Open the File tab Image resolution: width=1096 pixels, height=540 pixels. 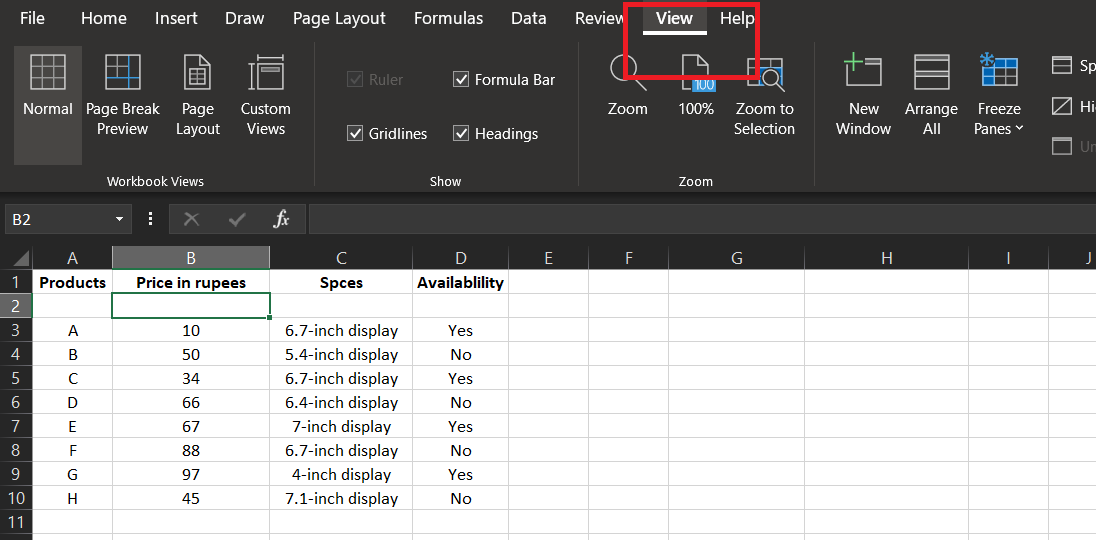[x=32, y=18]
